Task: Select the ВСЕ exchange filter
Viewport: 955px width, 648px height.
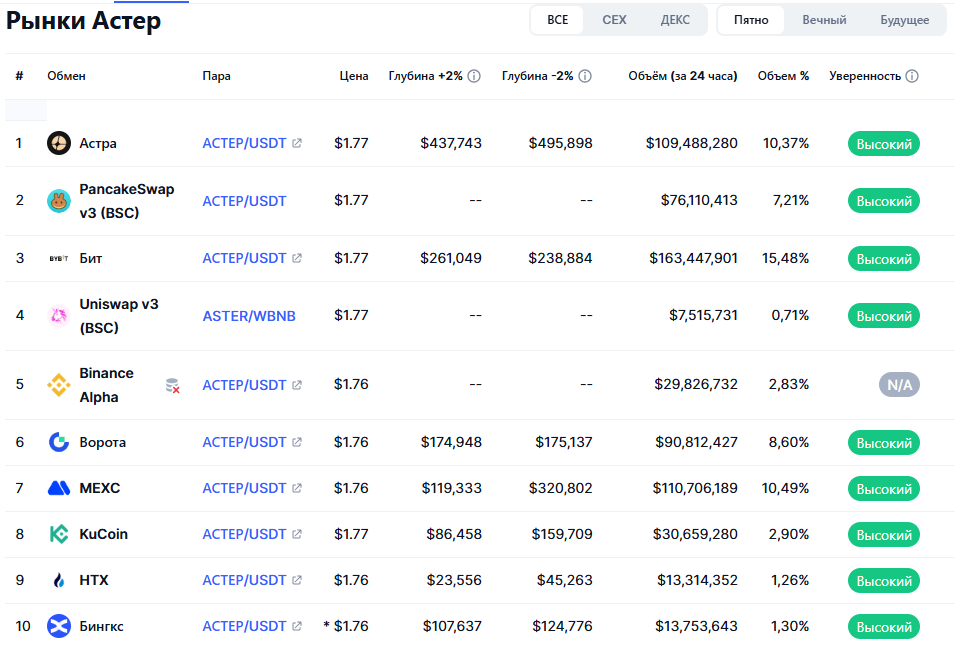Action: click(557, 20)
